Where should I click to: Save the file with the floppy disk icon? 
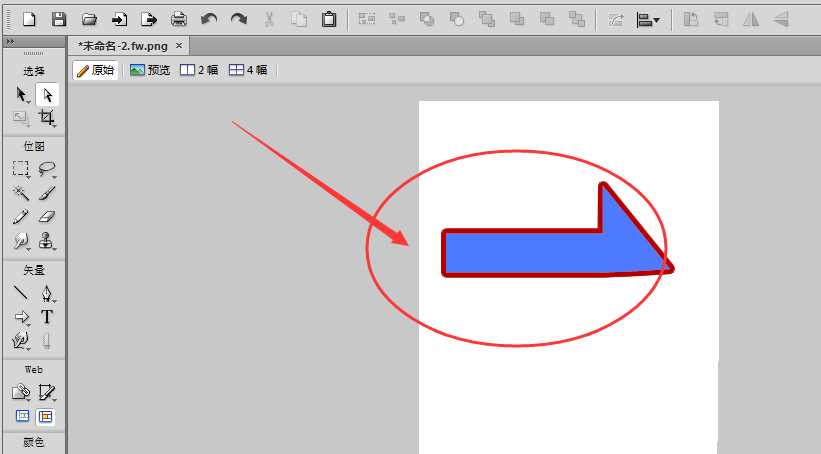pyautogui.click(x=59, y=20)
